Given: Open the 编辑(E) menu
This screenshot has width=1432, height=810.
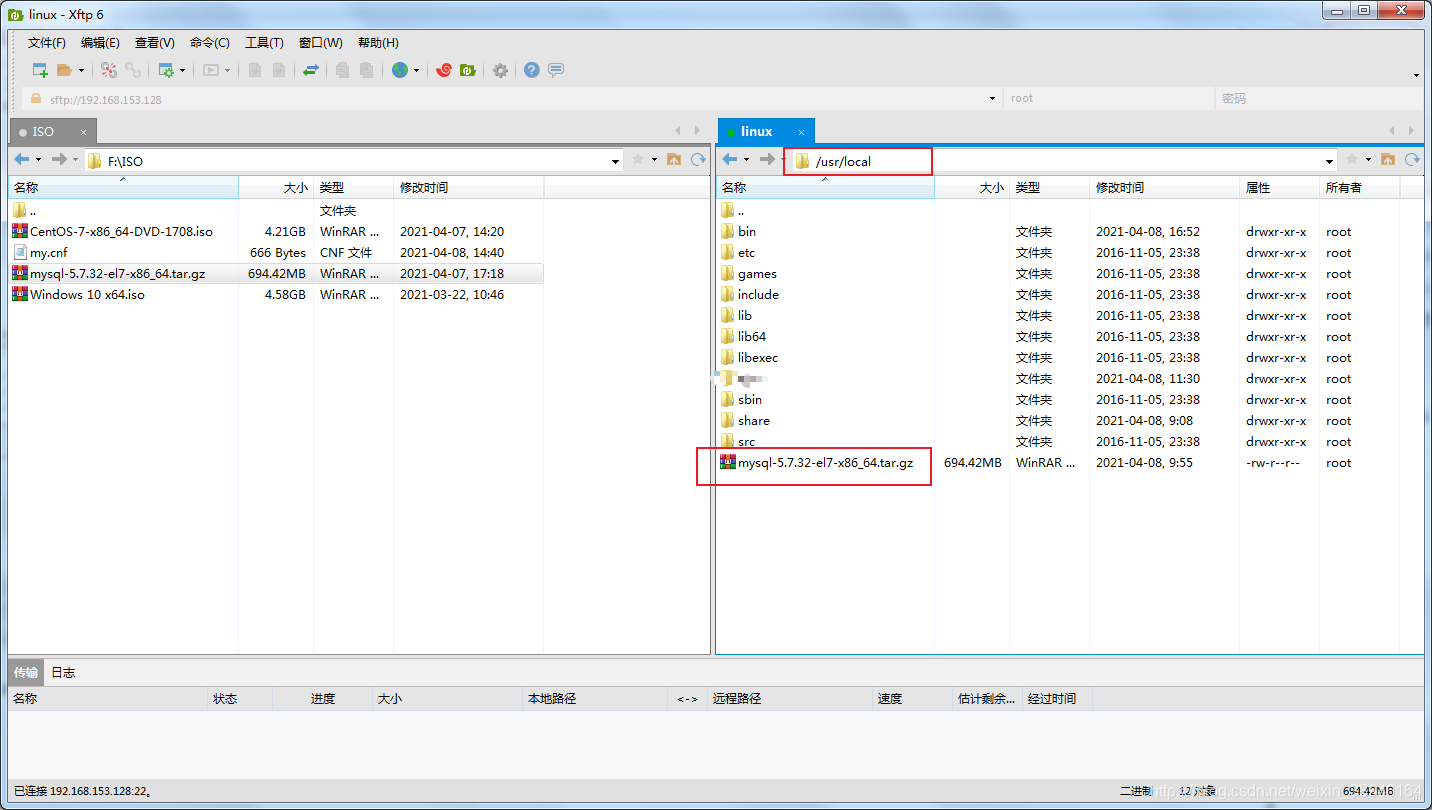Looking at the screenshot, I should [100, 43].
